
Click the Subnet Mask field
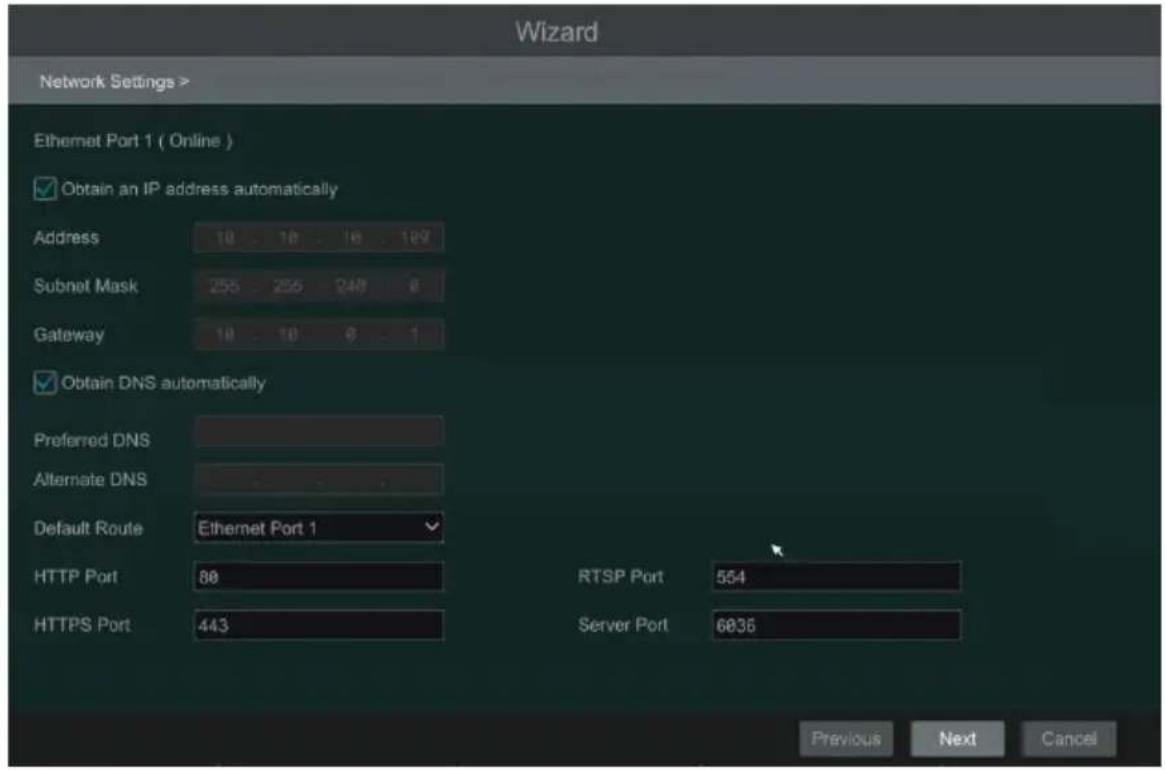pos(319,286)
